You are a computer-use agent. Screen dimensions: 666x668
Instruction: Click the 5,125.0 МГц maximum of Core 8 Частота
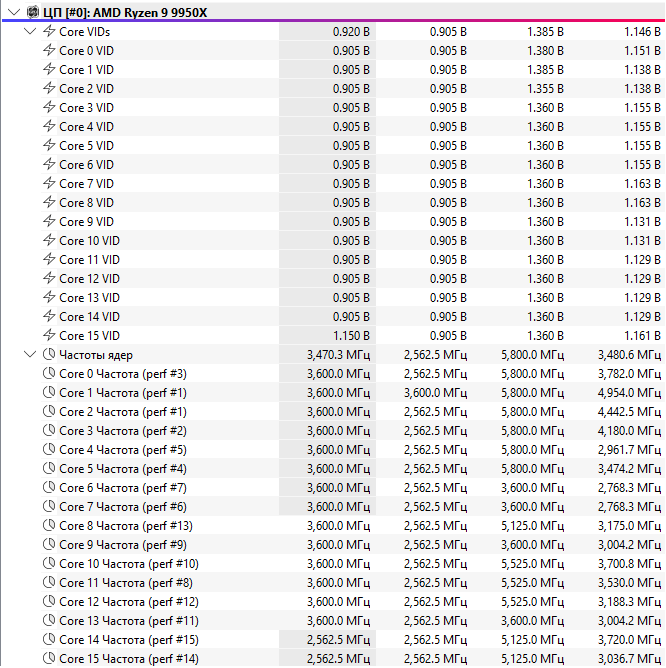(532, 526)
